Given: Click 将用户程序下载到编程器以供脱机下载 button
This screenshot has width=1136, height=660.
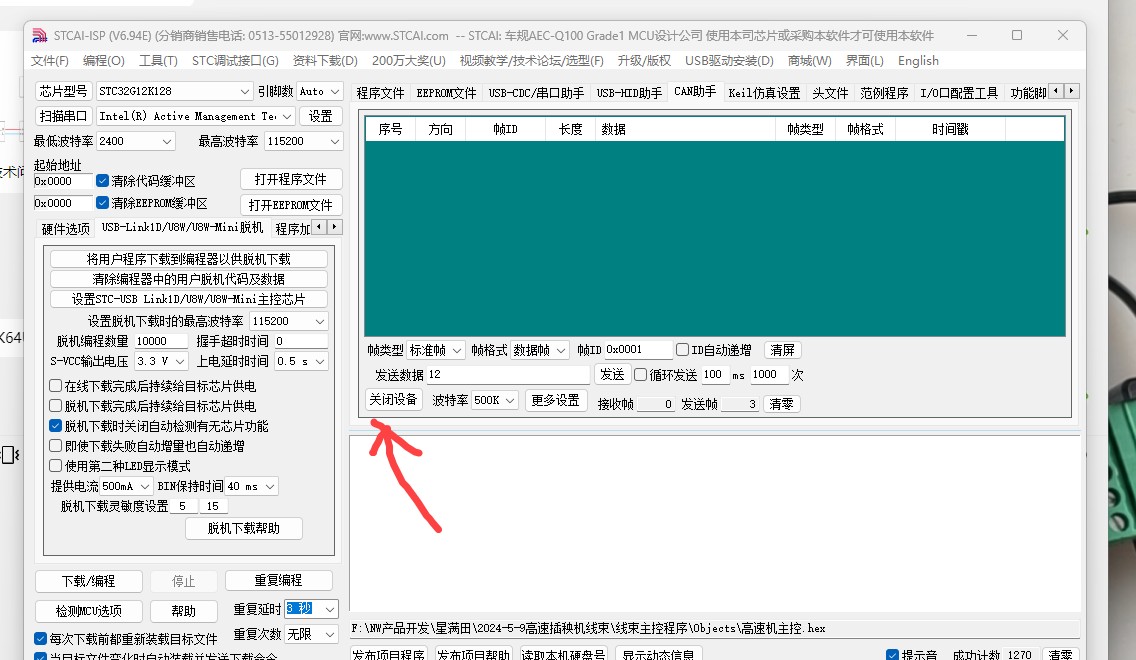Looking at the screenshot, I should (188, 259).
